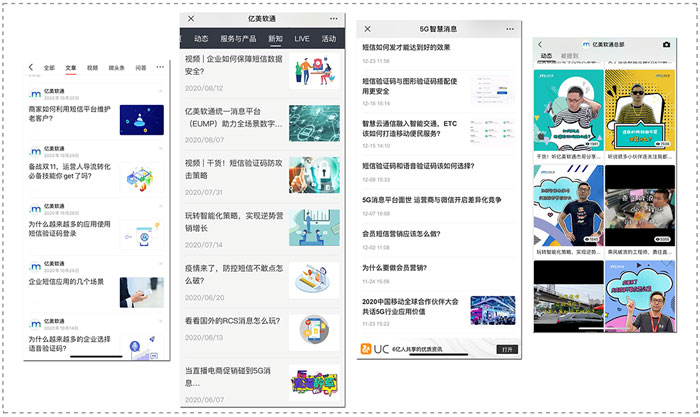700x417 pixels.
Task: Switch to the 全部 tab
Action: point(49,68)
